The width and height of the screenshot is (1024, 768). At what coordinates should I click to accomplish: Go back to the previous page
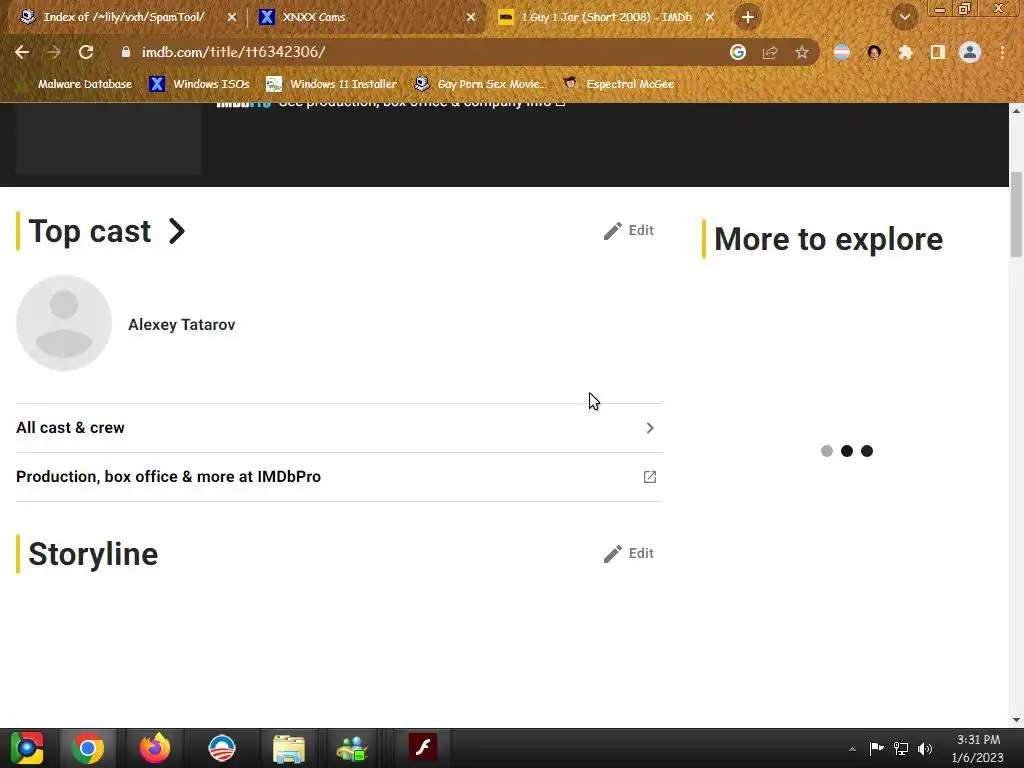point(22,52)
